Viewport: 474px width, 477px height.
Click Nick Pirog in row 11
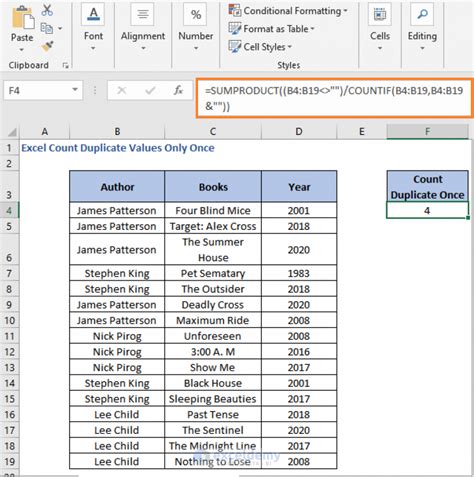[117, 336]
